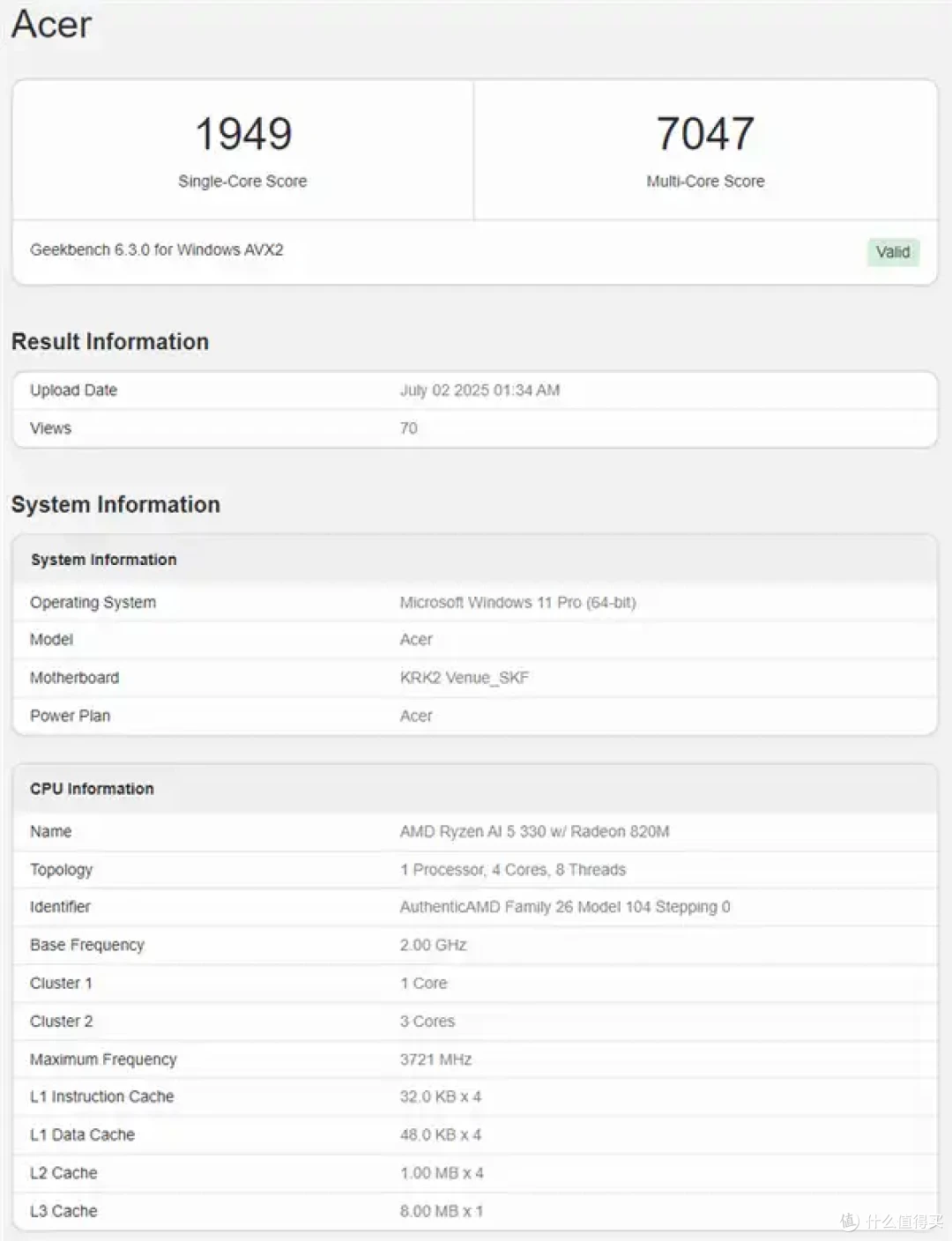Image resolution: width=952 pixels, height=1241 pixels.
Task: Select the Base Frequency 2.00 GHz value
Action: tap(433, 945)
